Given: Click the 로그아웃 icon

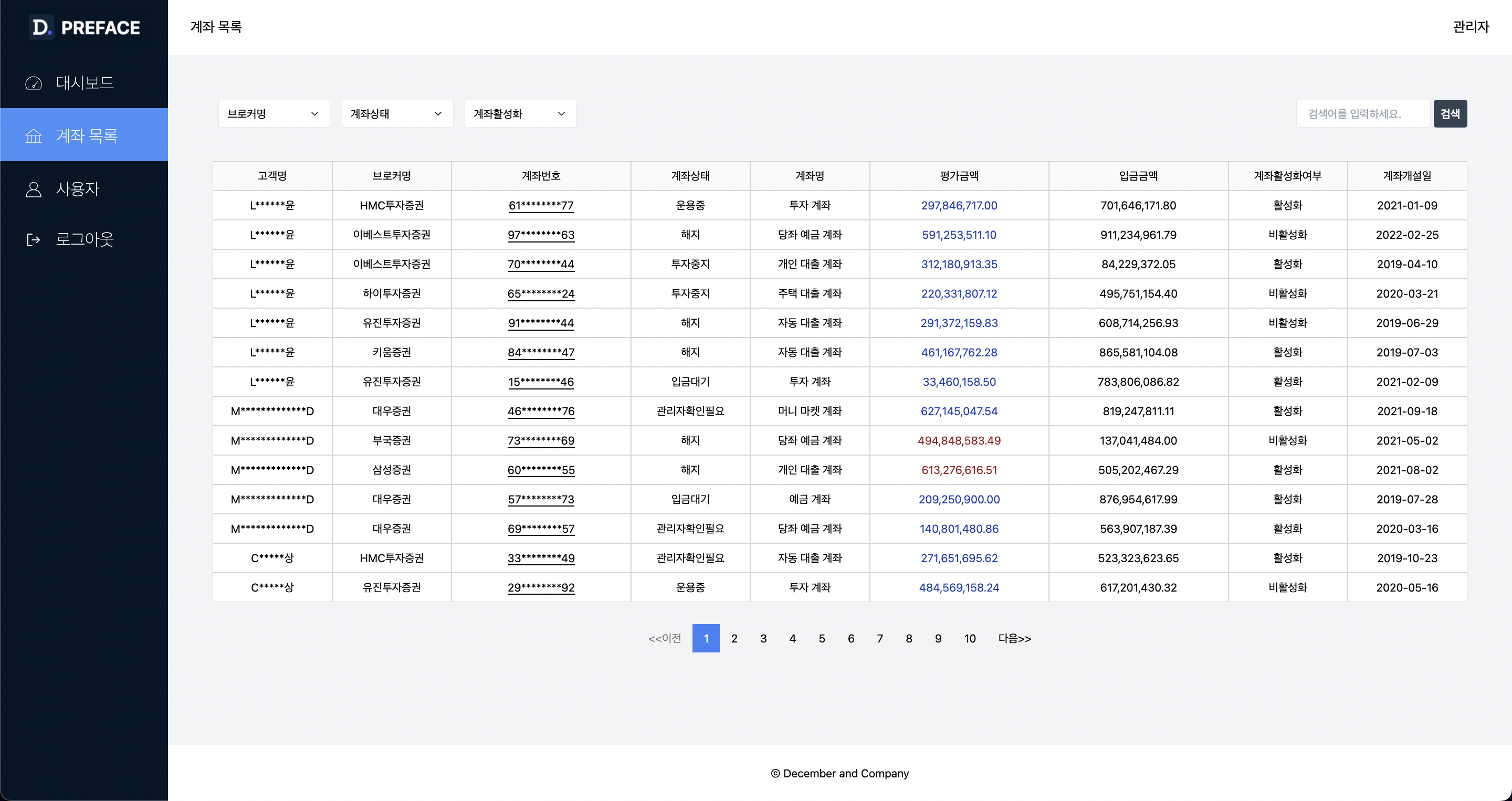Looking at the screenshot, I should (34, 239).
